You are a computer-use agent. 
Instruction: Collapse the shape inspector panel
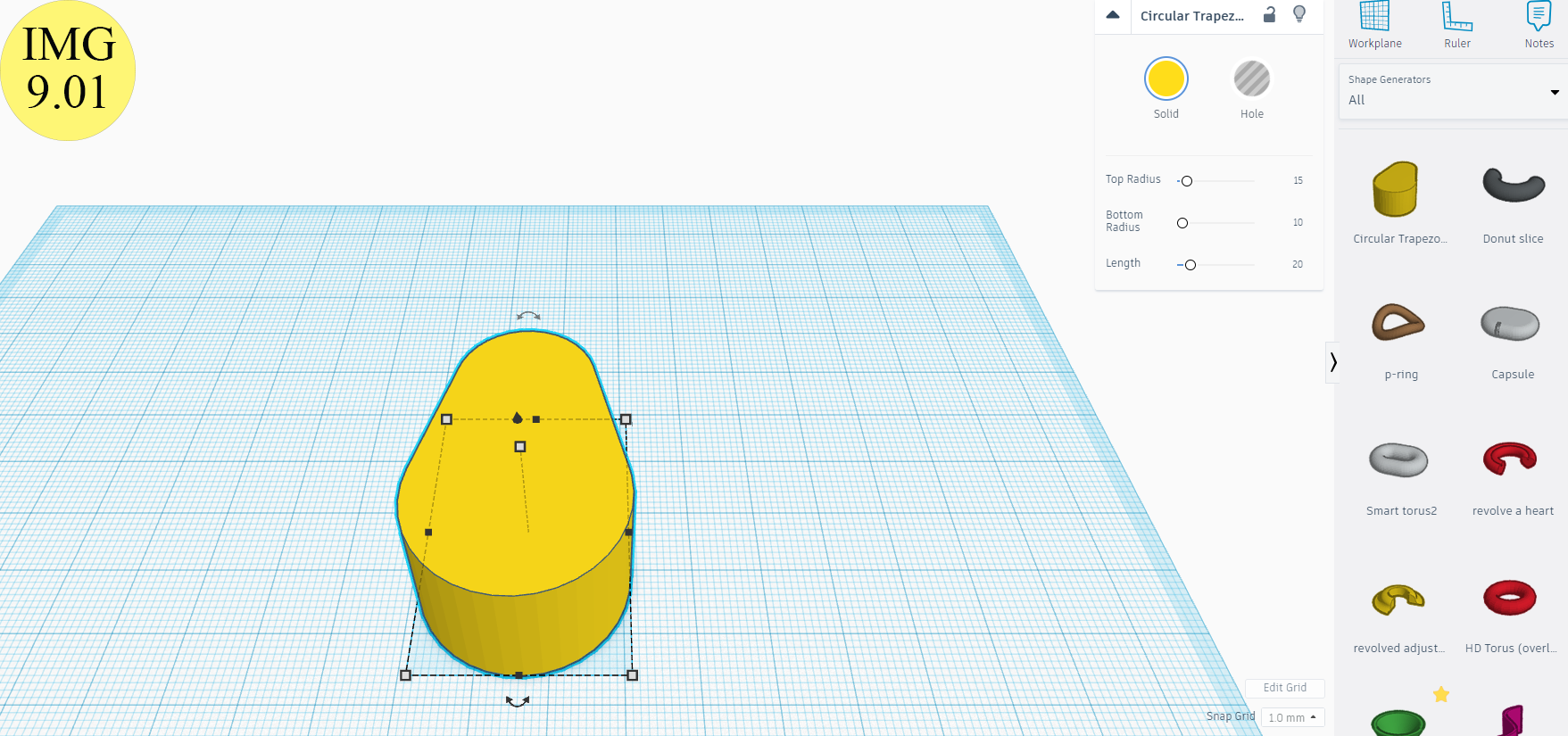[1113, 15]
